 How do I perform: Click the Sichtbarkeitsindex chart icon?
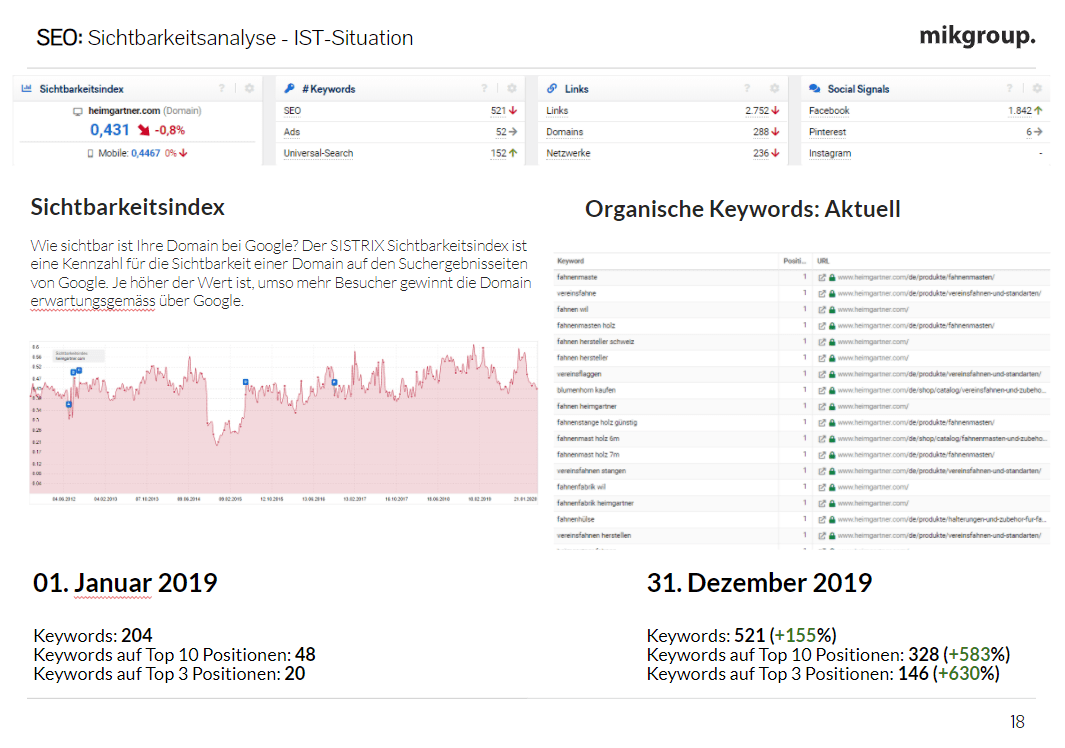[26, 88]
